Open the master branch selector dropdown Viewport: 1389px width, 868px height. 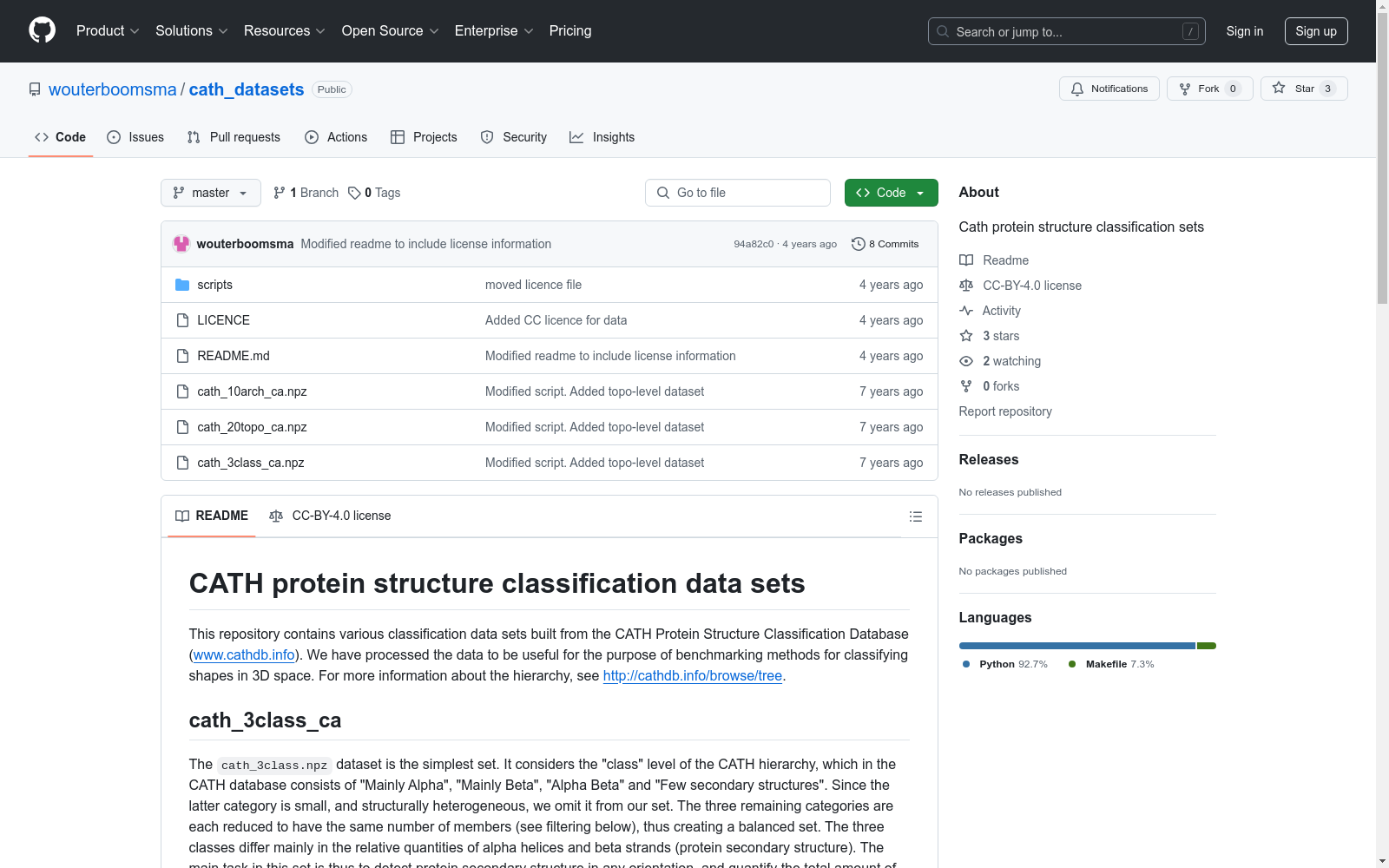(211, 193)
